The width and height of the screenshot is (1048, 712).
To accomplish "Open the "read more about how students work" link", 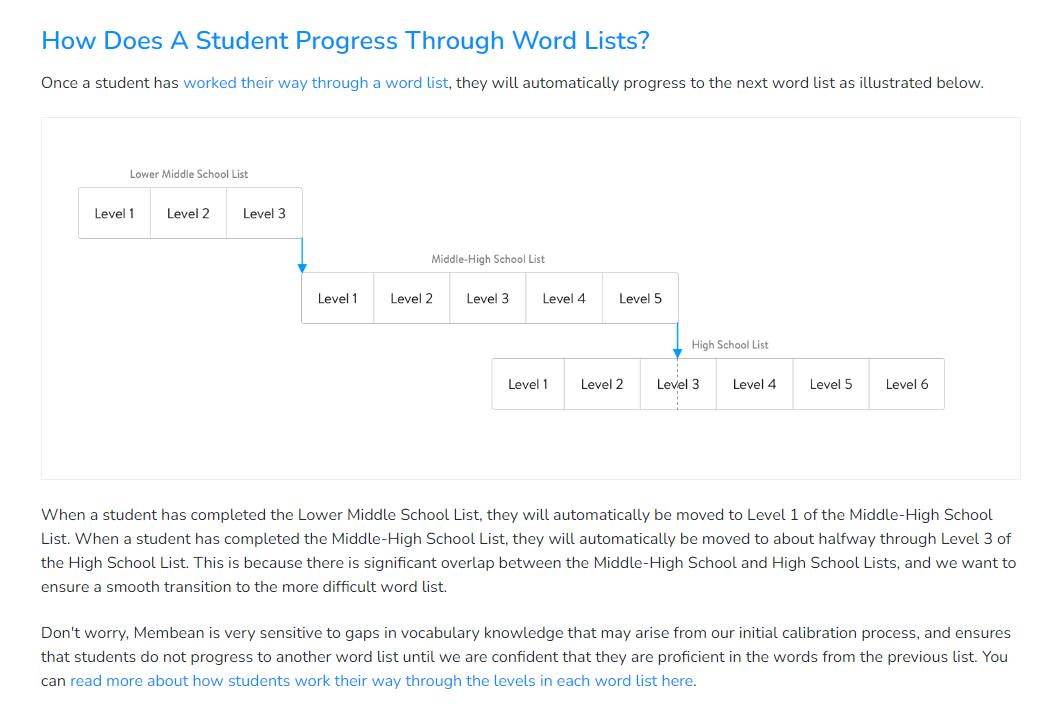I will click(381, 681).
